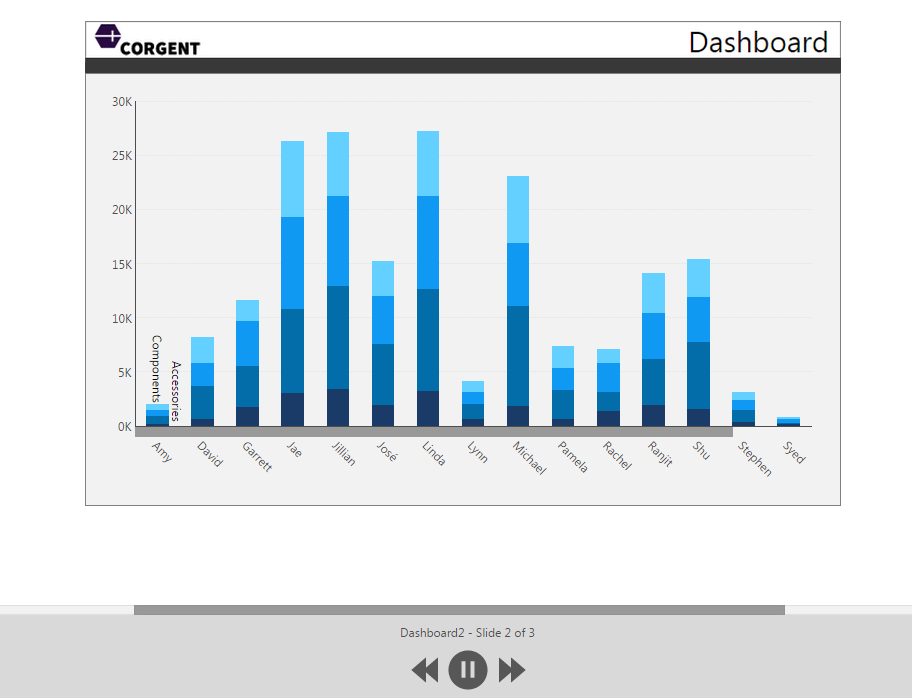This screenshot has height=698, width=912.
Task: Click the 'Linda' x-axis label
Action: pyautogui.click(x=433, y=453)
